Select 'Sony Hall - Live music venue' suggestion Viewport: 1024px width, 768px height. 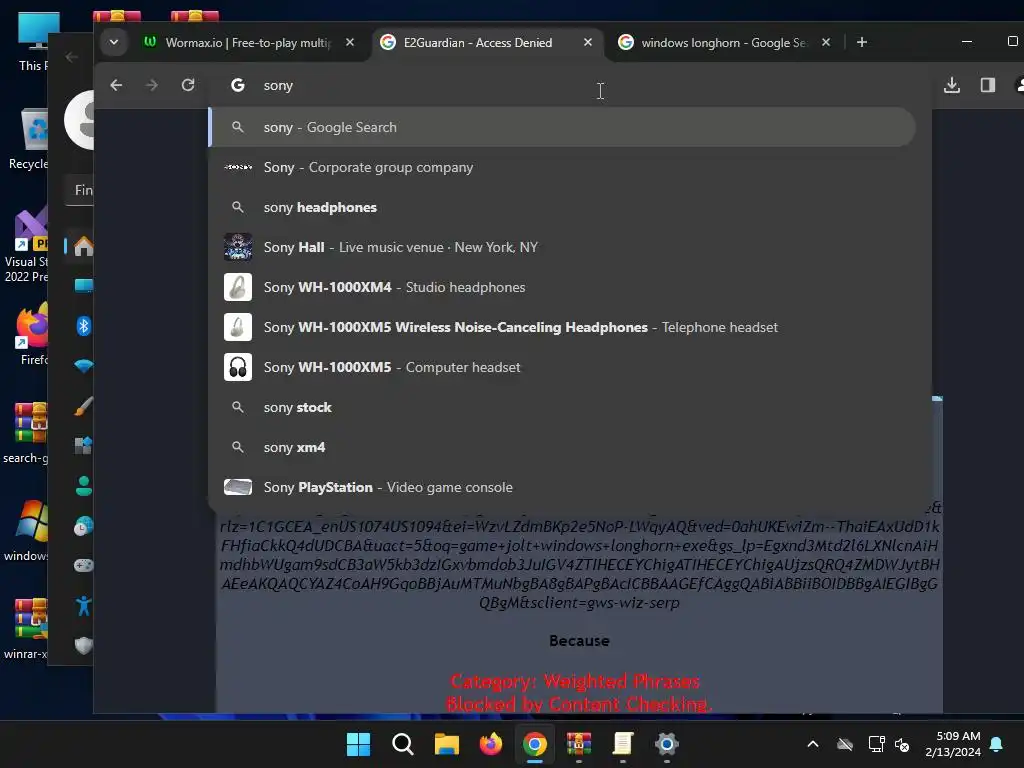pyautogui.click(x=562, y=247)
